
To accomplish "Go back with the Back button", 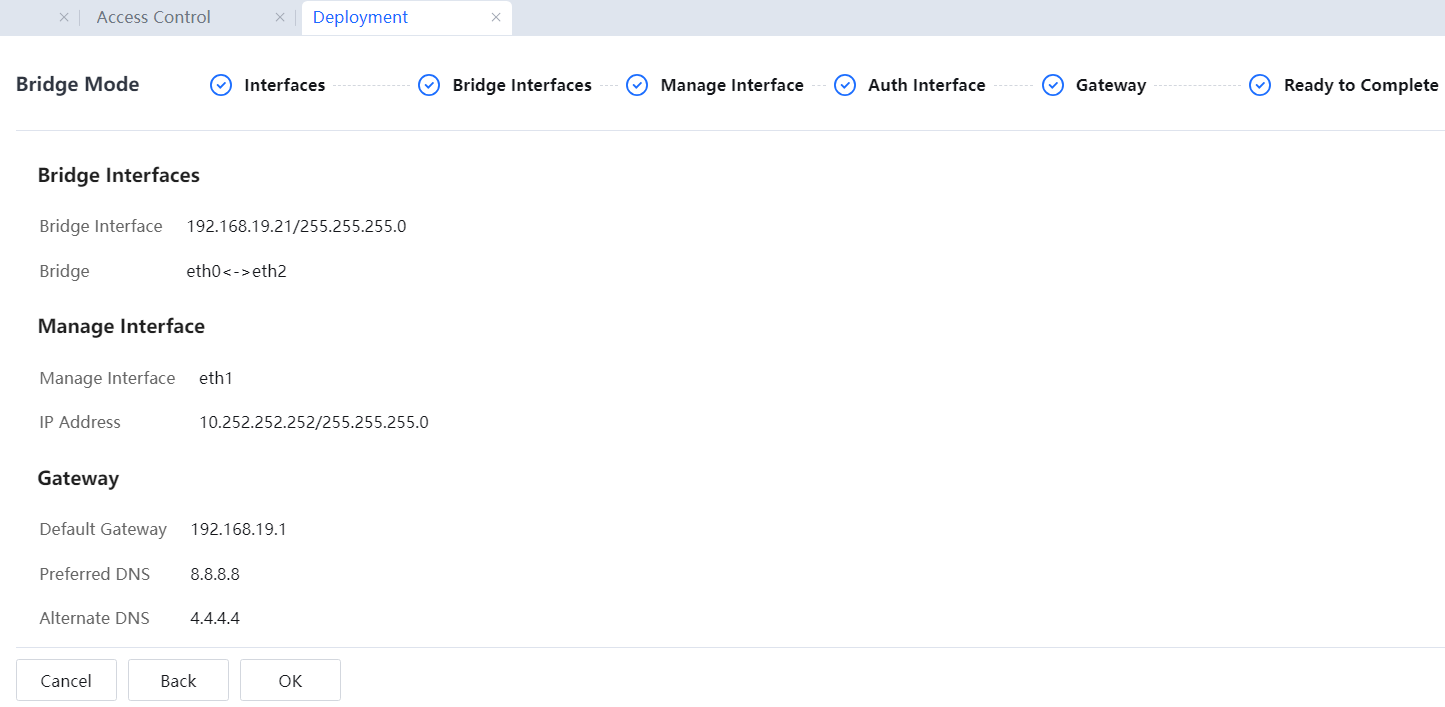I will [x=178, y=681].
